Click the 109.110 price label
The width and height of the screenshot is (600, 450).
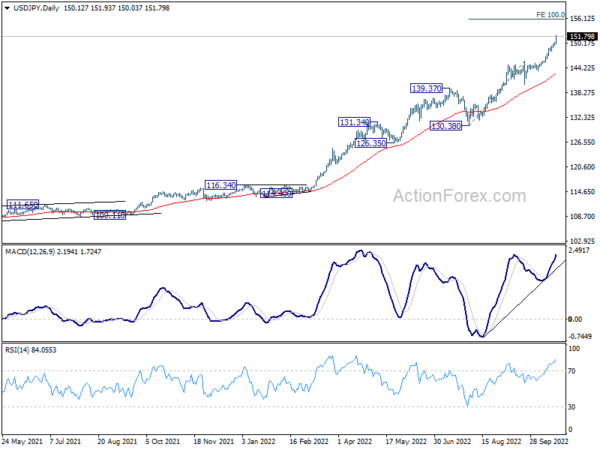(x=110, y=215)
